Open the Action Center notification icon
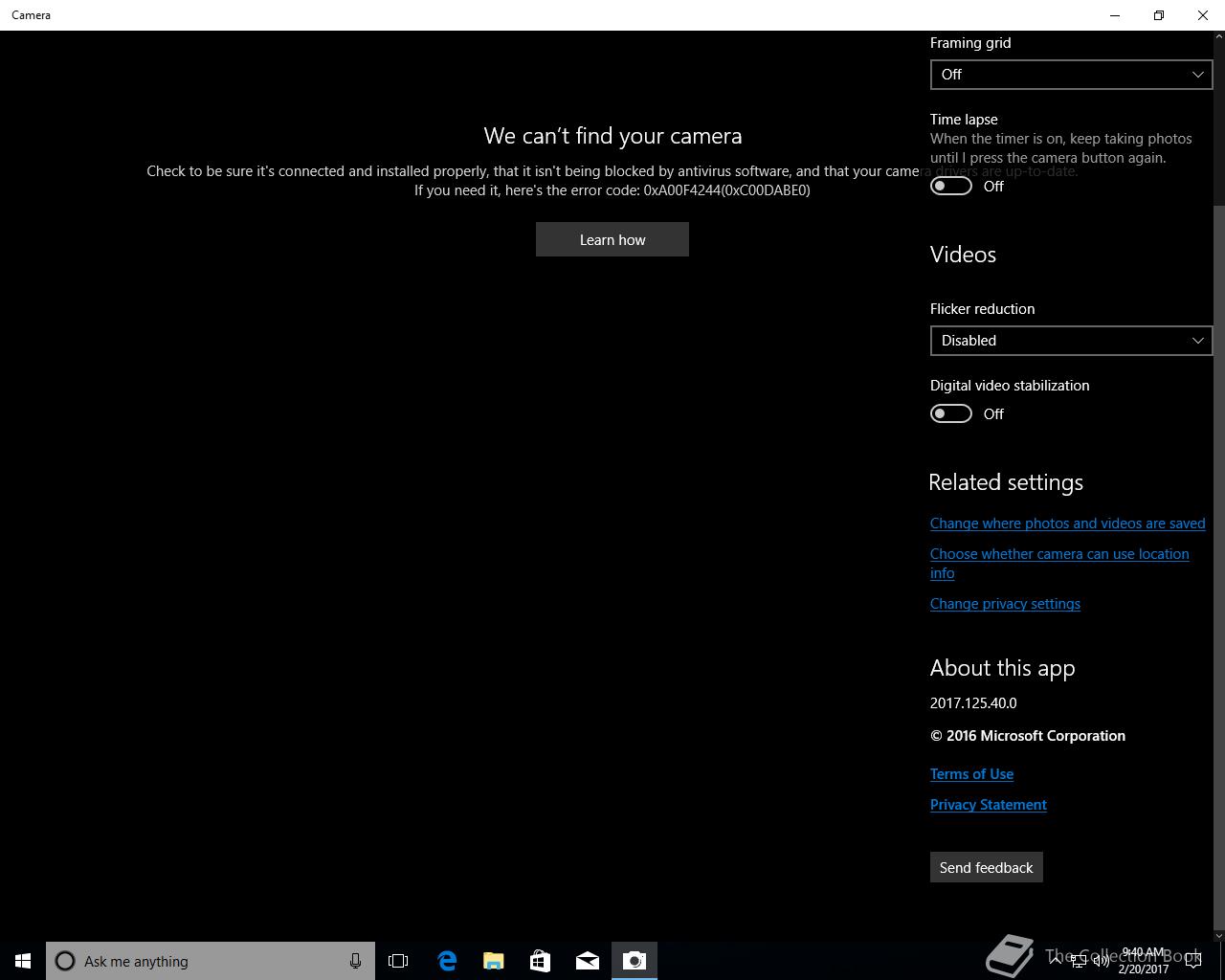1225x980 pixels. (x=1193, y=961)
